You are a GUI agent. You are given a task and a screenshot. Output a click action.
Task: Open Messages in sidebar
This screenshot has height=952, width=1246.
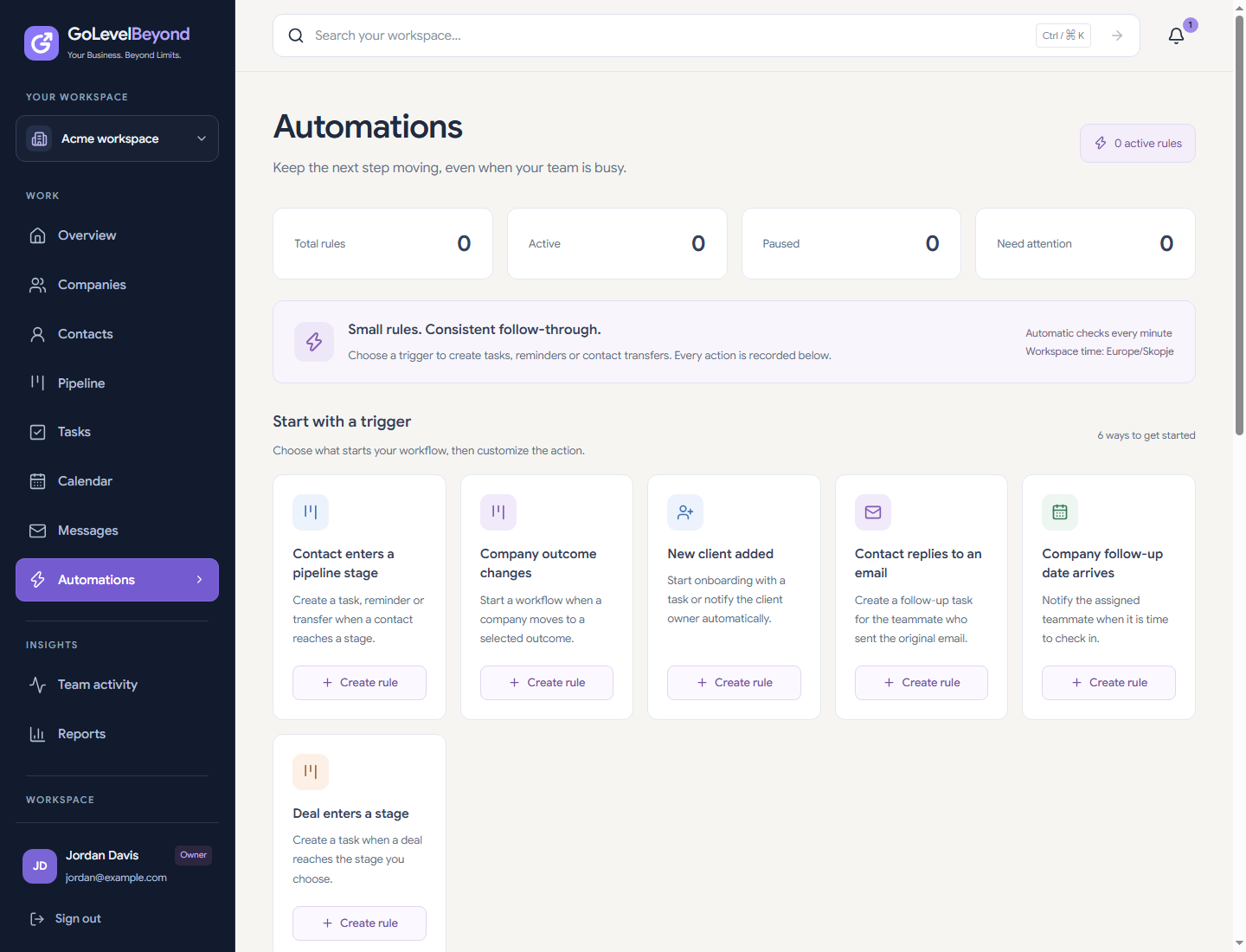117,531
